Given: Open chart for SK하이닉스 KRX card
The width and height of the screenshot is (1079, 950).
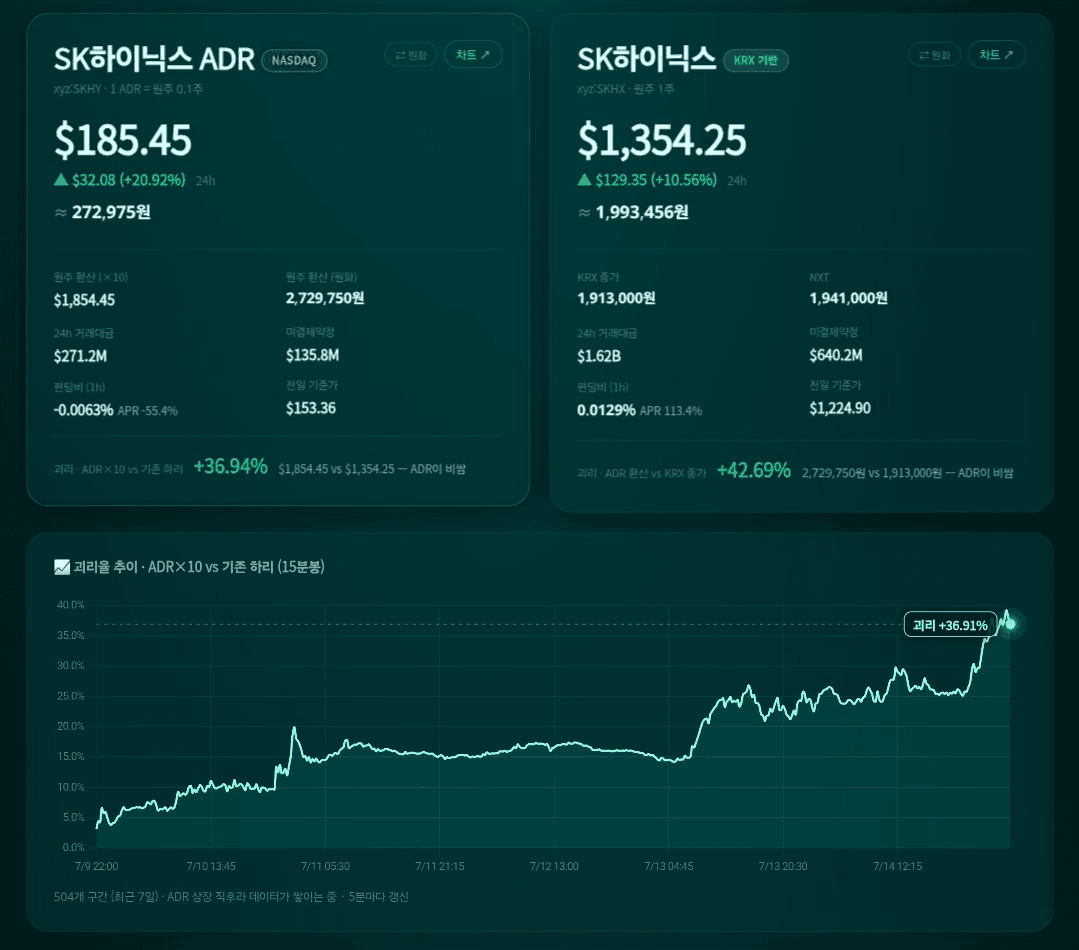Looking at the screenshot, I should 996,55.
